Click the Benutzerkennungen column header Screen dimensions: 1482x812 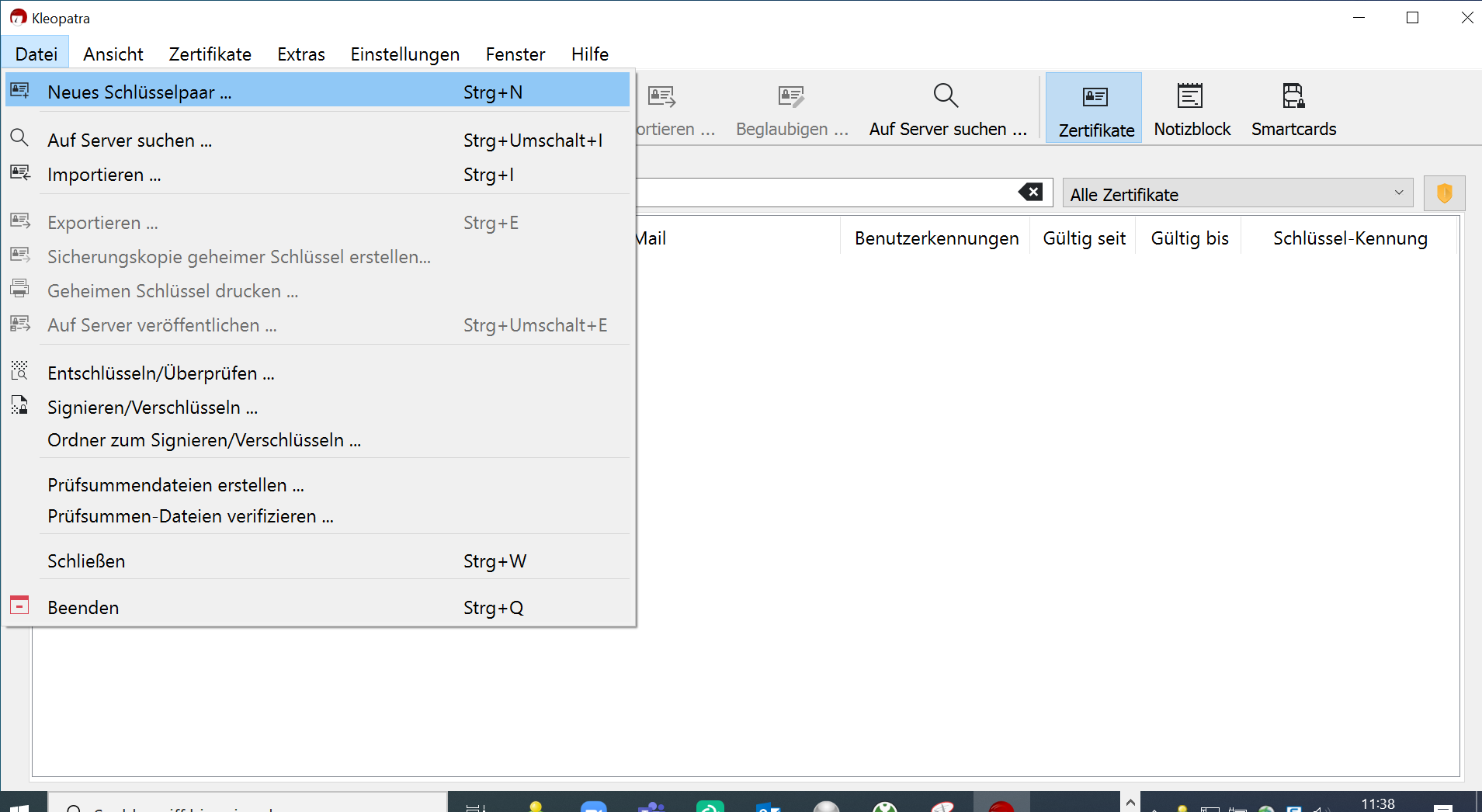pos(935,238)
